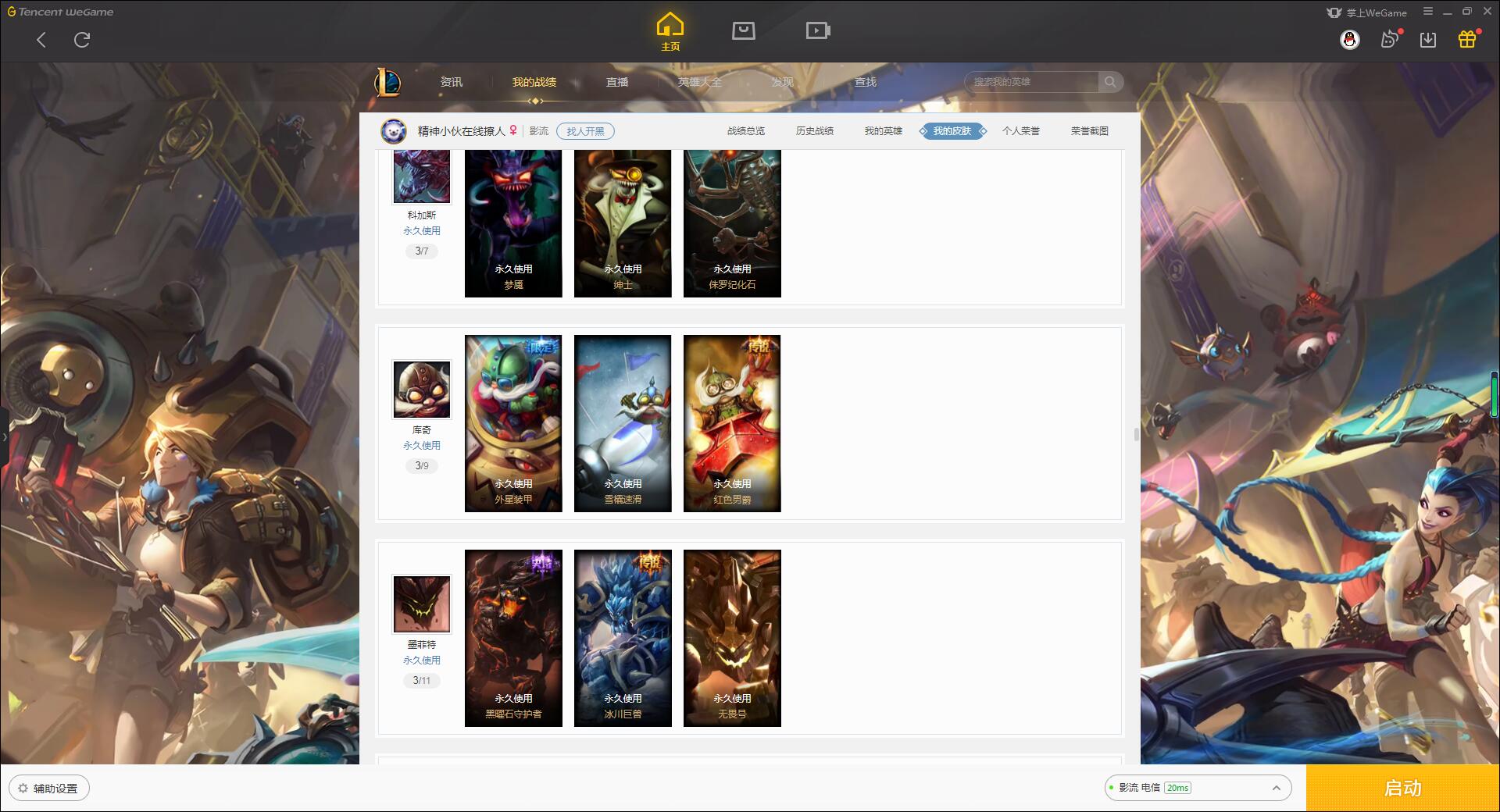Click the player name 精神小伙在线擦人

461,131
